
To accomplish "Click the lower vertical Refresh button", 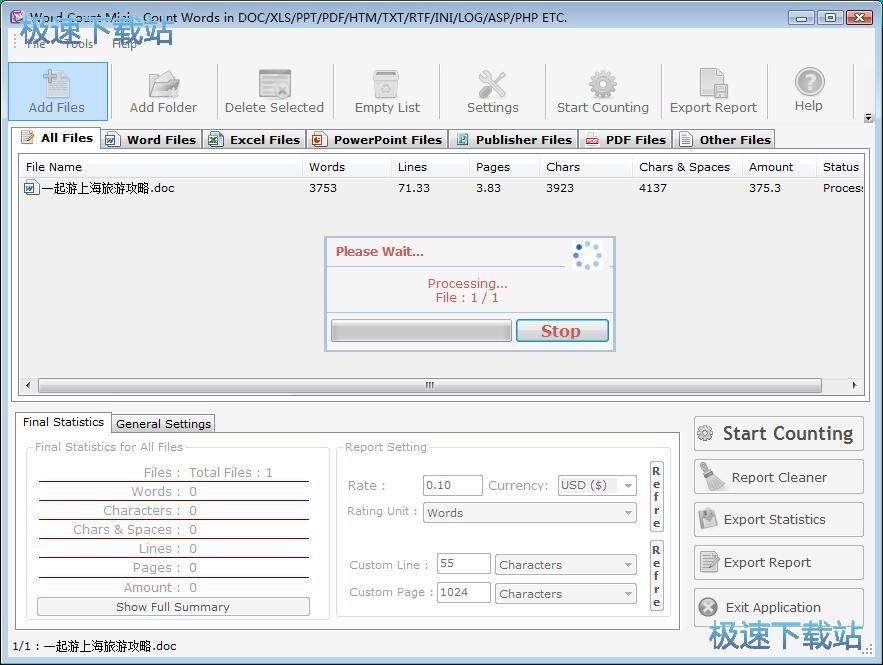I will click(657, 575).
